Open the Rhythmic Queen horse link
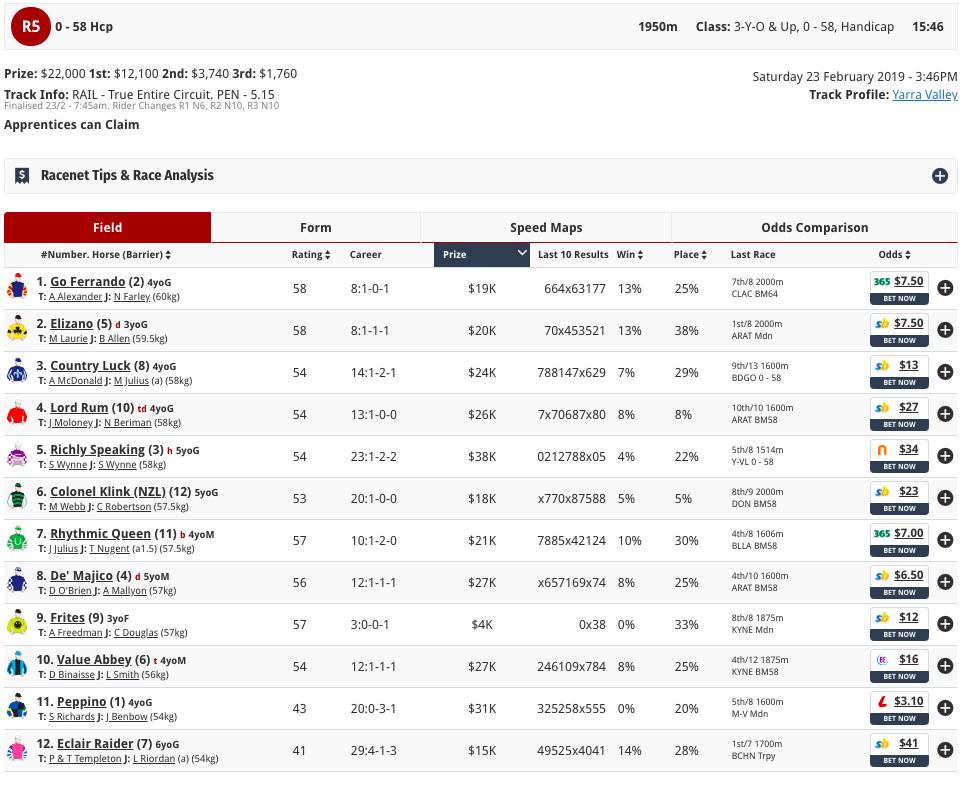 click(x=100, y=534)
